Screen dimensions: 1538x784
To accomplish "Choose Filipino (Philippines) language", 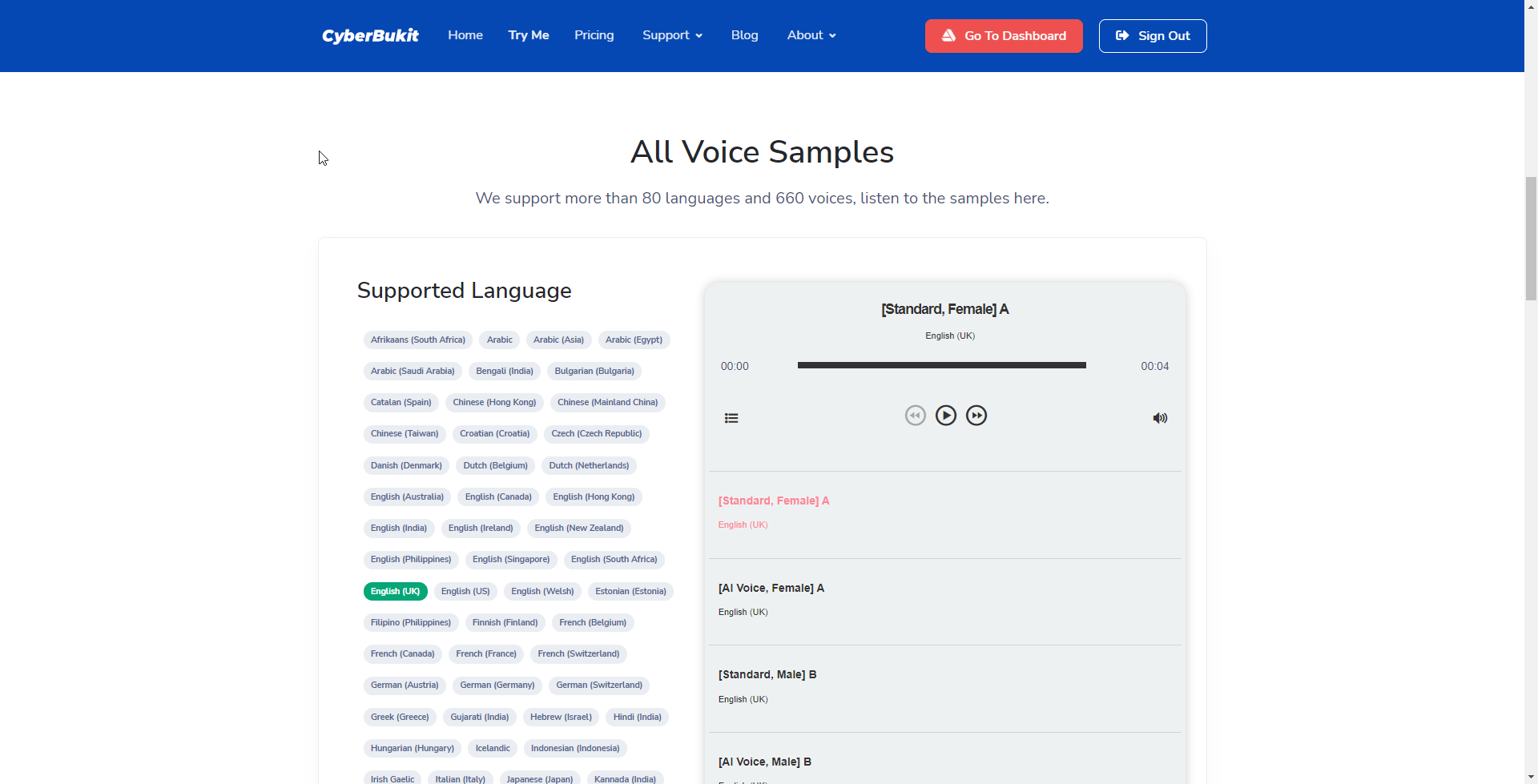I will pyautogui.click(x=411, y=622).
